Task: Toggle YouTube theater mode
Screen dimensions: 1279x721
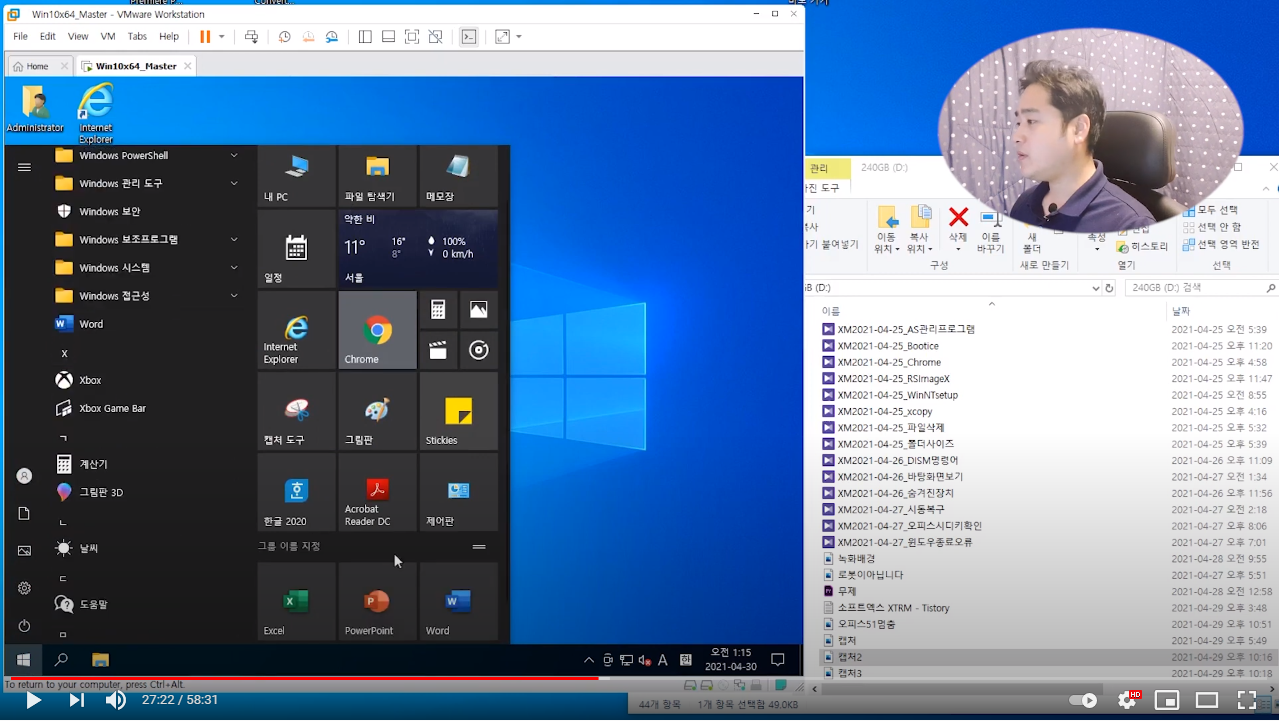Action: click(1207, 700)
